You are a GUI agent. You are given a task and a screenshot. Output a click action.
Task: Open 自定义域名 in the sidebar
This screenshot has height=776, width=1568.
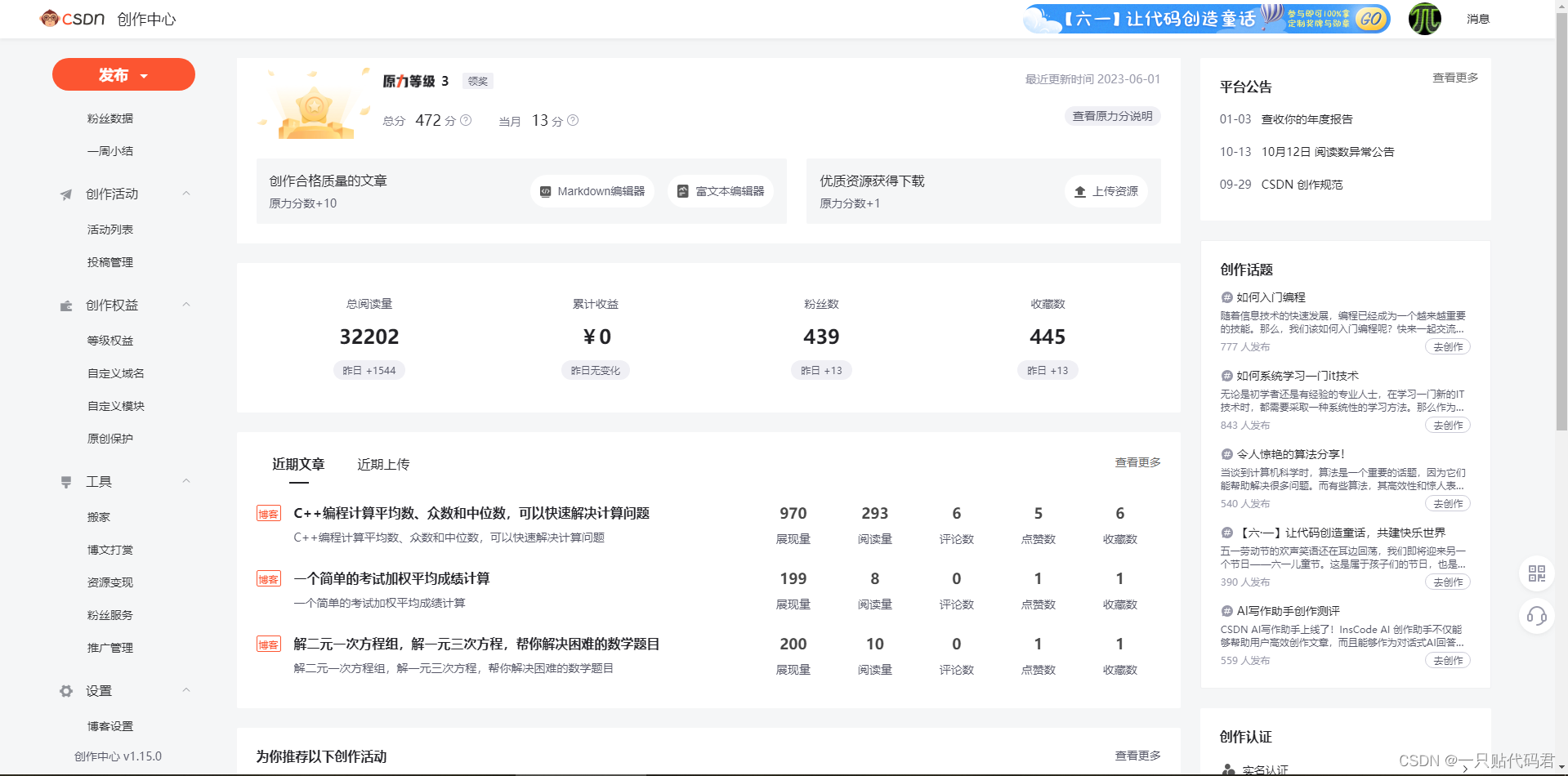click(x=116, y=373)
